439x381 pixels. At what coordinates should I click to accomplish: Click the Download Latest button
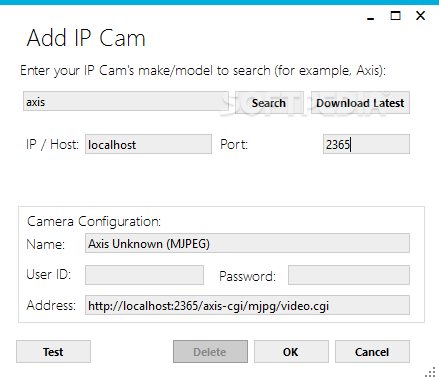tap(360, 103)
